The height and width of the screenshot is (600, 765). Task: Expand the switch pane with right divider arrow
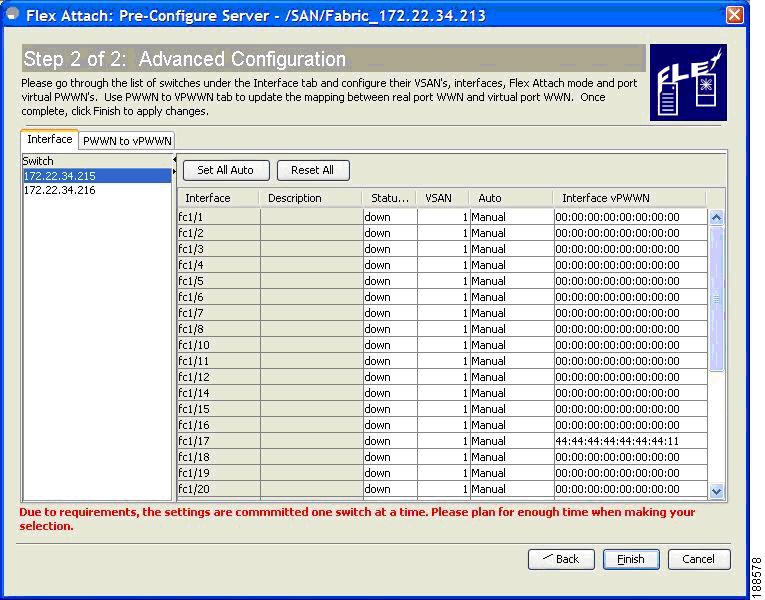(174, 172)
